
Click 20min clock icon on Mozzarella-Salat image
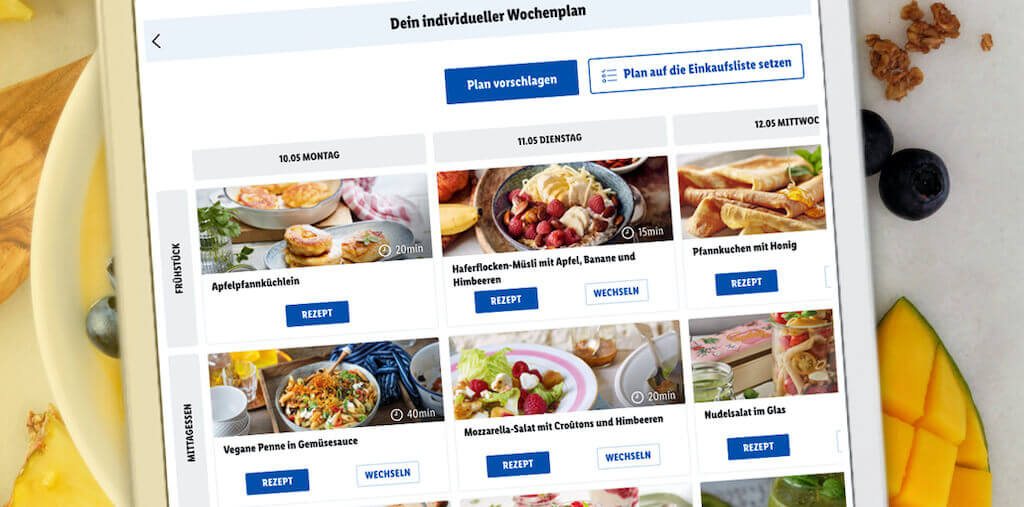[x=639, y=397]
